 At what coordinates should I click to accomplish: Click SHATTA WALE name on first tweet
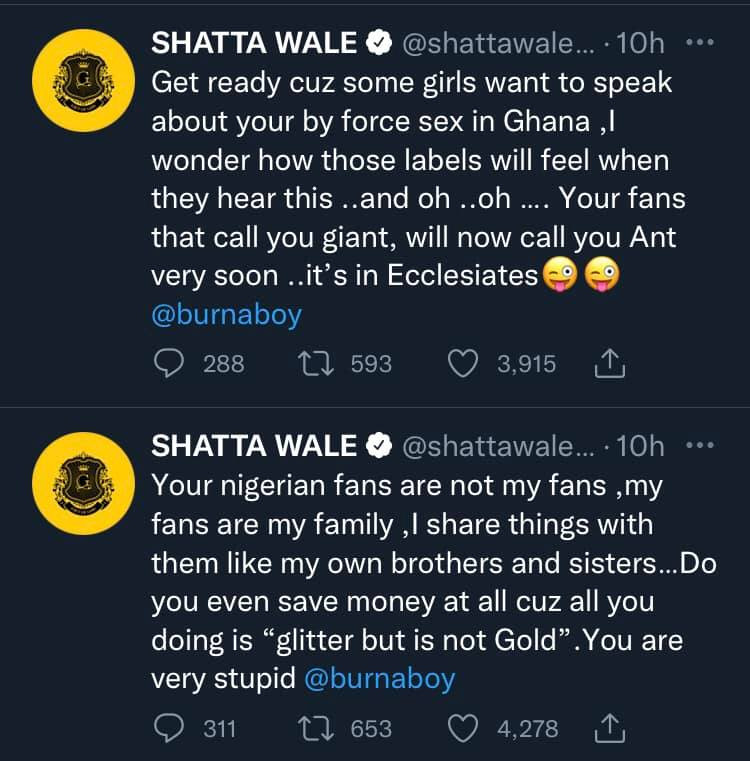point(254,43)
